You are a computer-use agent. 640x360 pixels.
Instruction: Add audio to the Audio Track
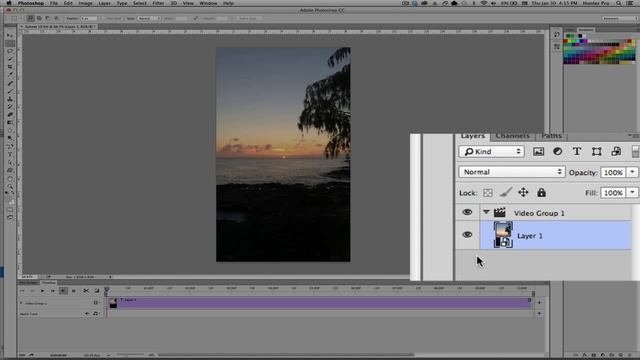(539, 313)
